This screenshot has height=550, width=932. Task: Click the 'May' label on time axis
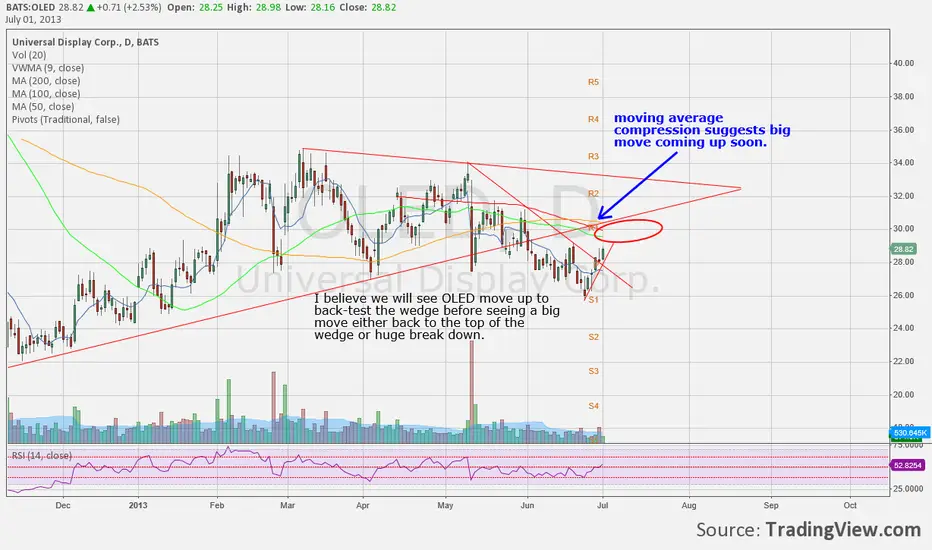click(x=445, y=505)
